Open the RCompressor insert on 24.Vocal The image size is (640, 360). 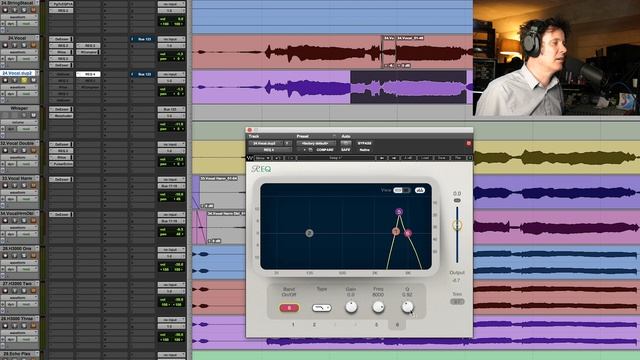(88, 52)
